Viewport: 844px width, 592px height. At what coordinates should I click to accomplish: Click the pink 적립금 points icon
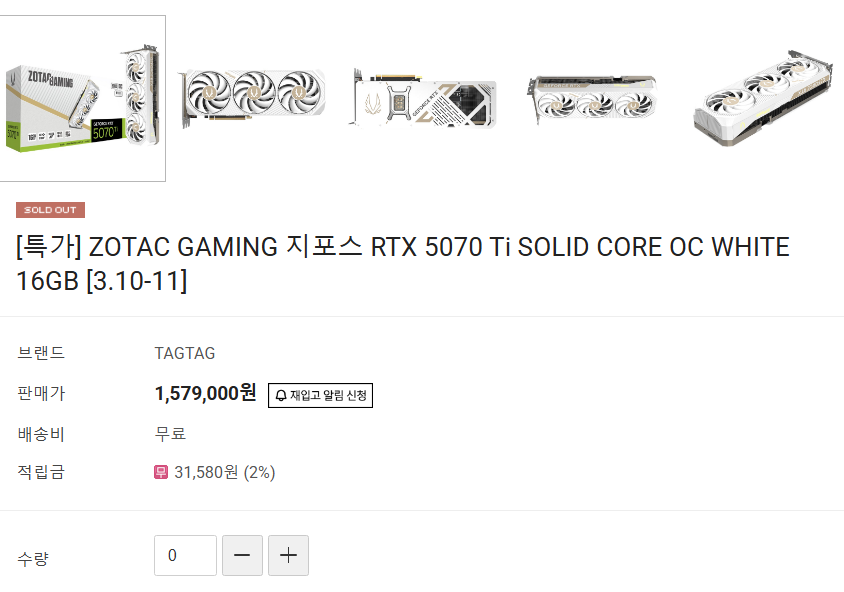click(161, 473)
